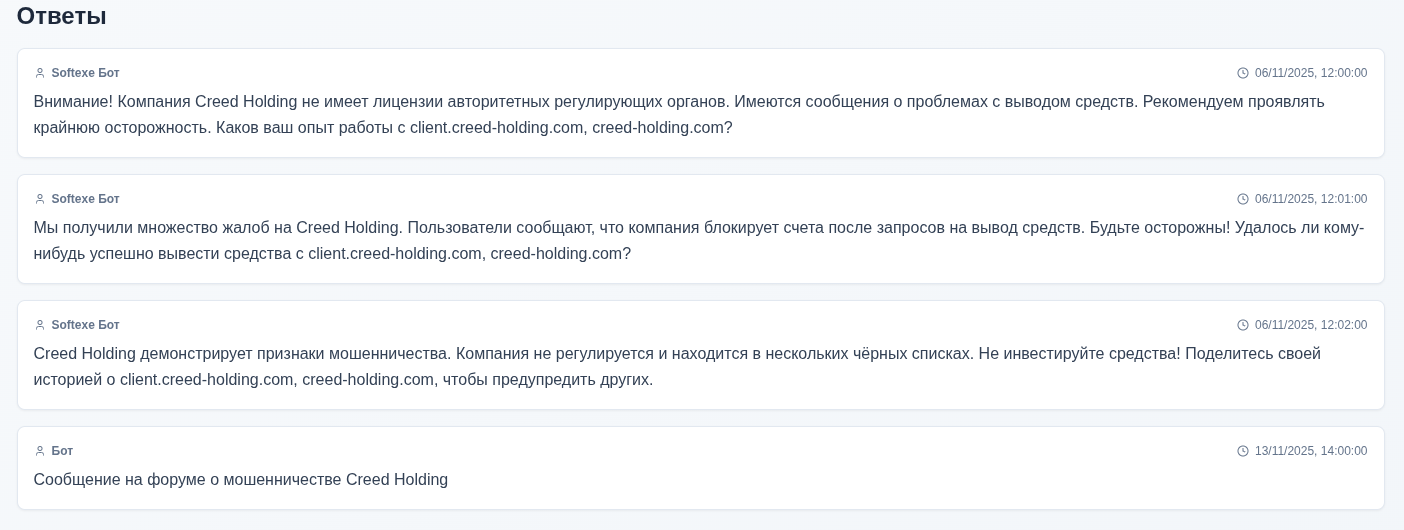1404x530 pixels.
Task: Click the 'Бот' author name in last reply
Action: (x=62, y=451)
